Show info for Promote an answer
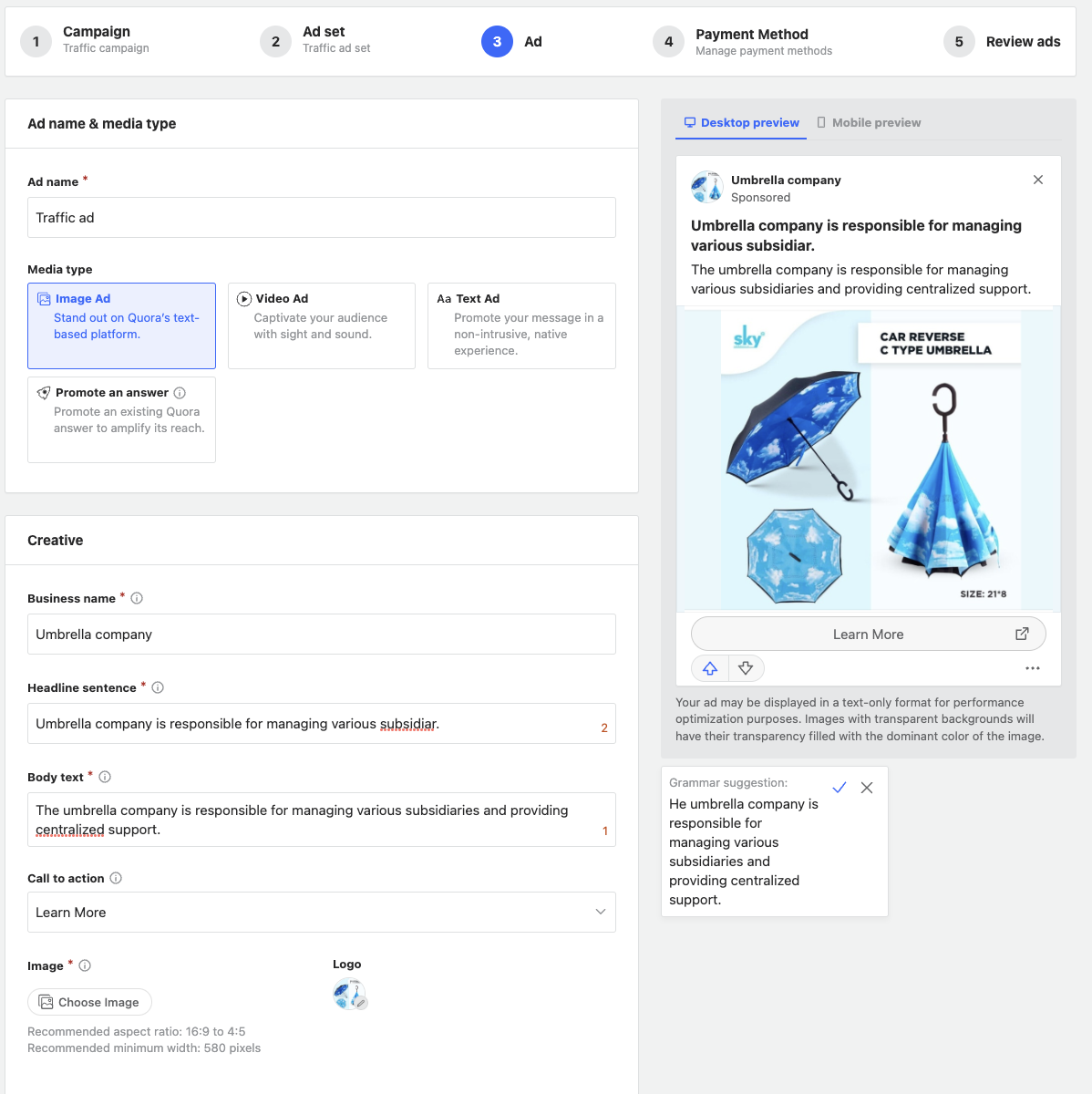This screenshot has height=1094, width=1092. (x=180, y=393)
